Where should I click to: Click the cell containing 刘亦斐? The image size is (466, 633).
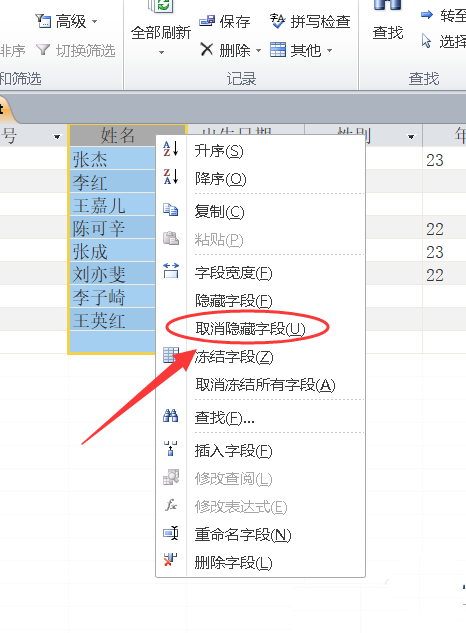click(112, 274)
